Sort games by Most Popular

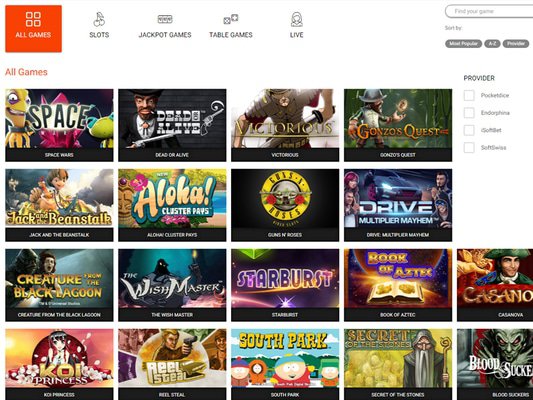[463, 44]
